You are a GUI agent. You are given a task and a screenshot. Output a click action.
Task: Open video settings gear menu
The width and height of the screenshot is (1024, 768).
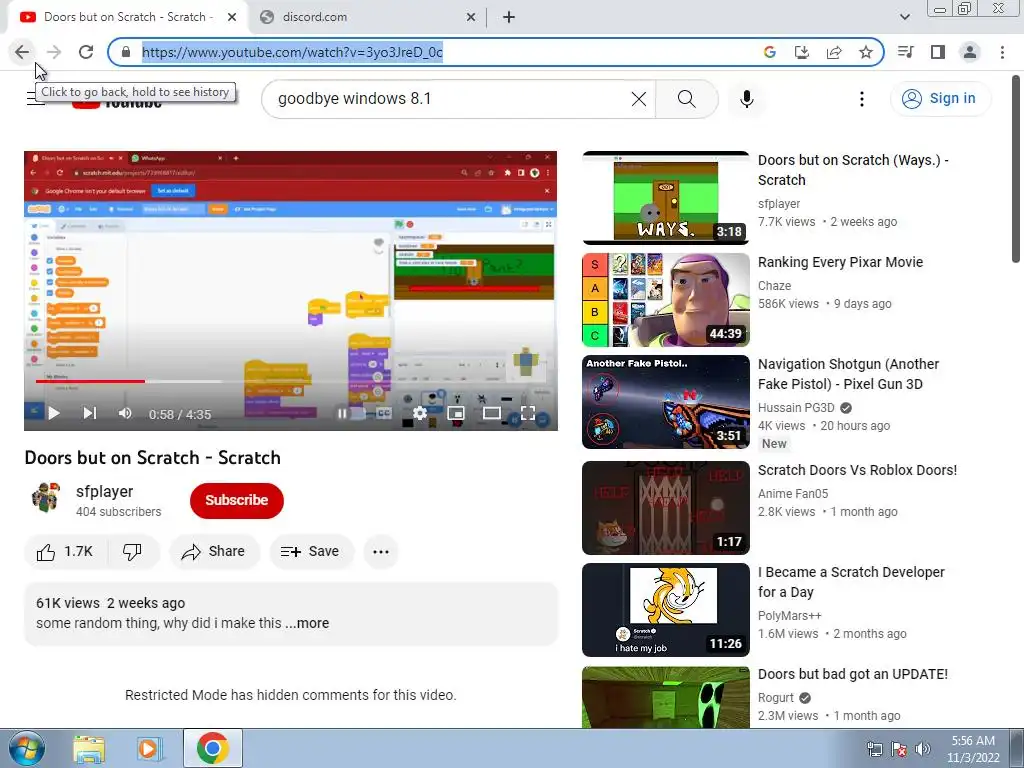[420, 413]
